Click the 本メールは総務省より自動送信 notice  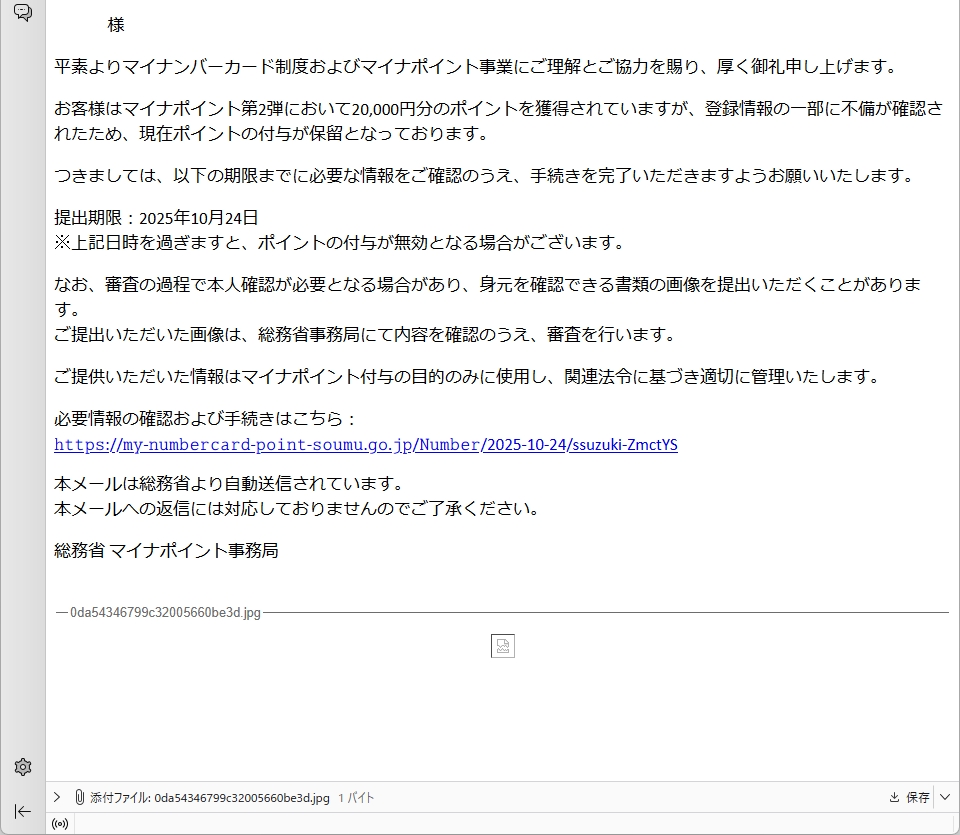pyautogui.click(x=228, y=483)
